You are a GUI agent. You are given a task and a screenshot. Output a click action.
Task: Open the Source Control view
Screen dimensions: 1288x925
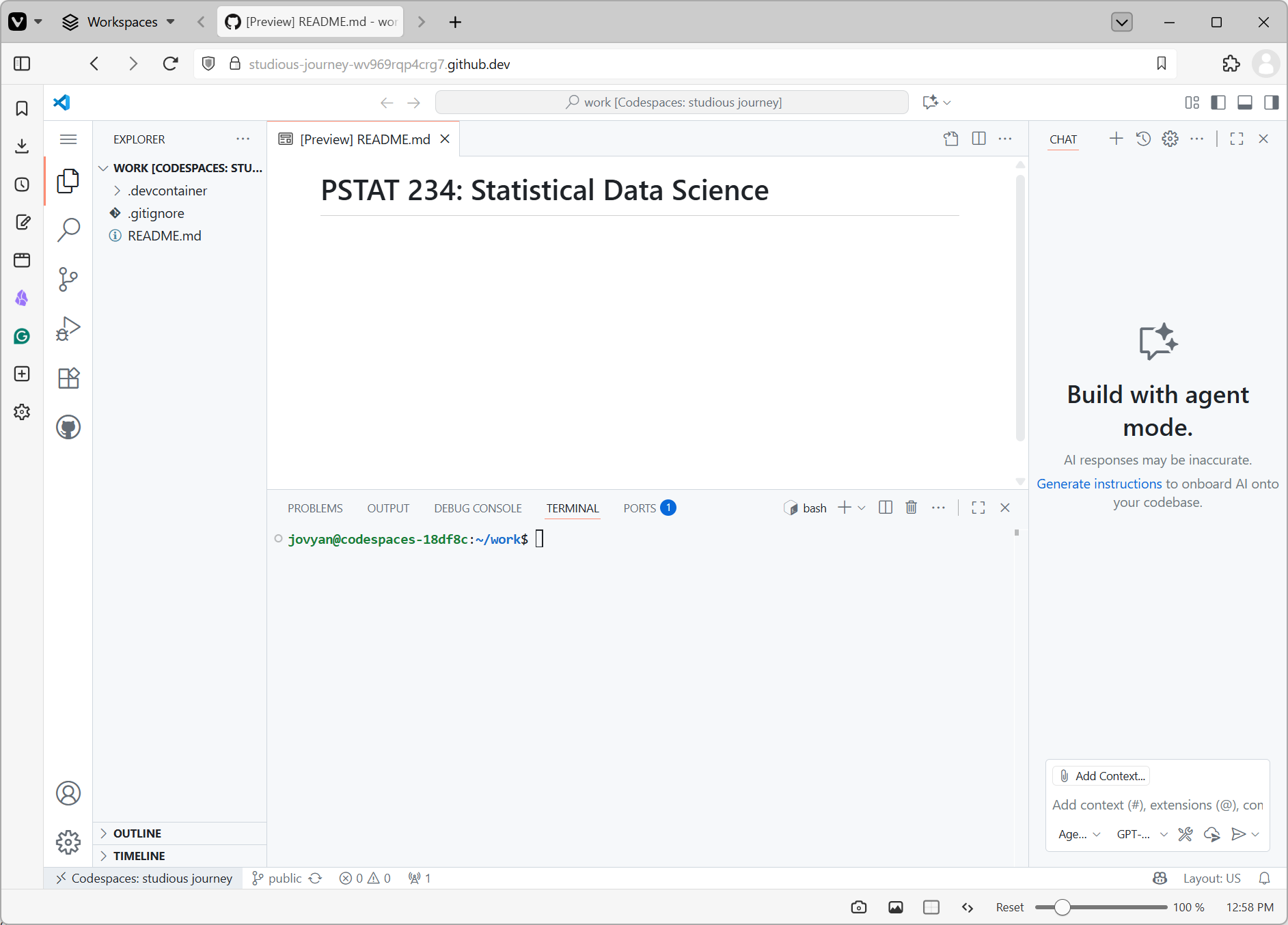point(68,279)
